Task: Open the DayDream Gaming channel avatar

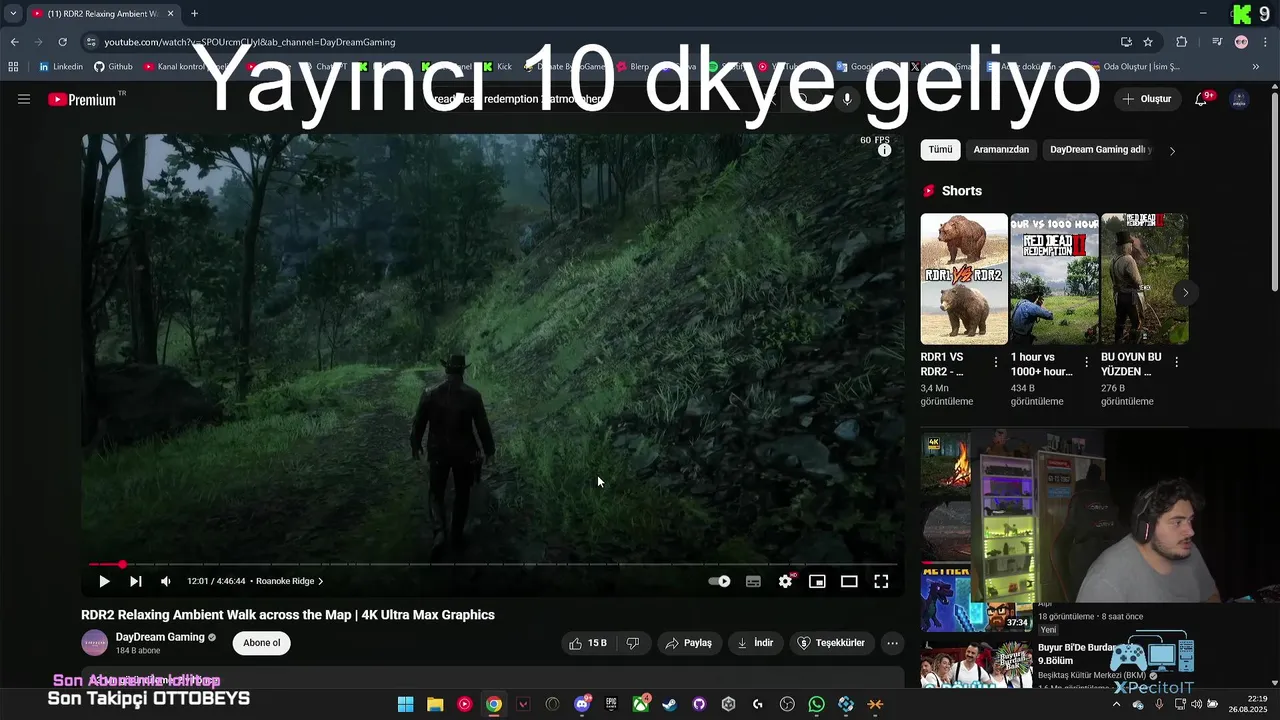Action: tap(94, 643)
